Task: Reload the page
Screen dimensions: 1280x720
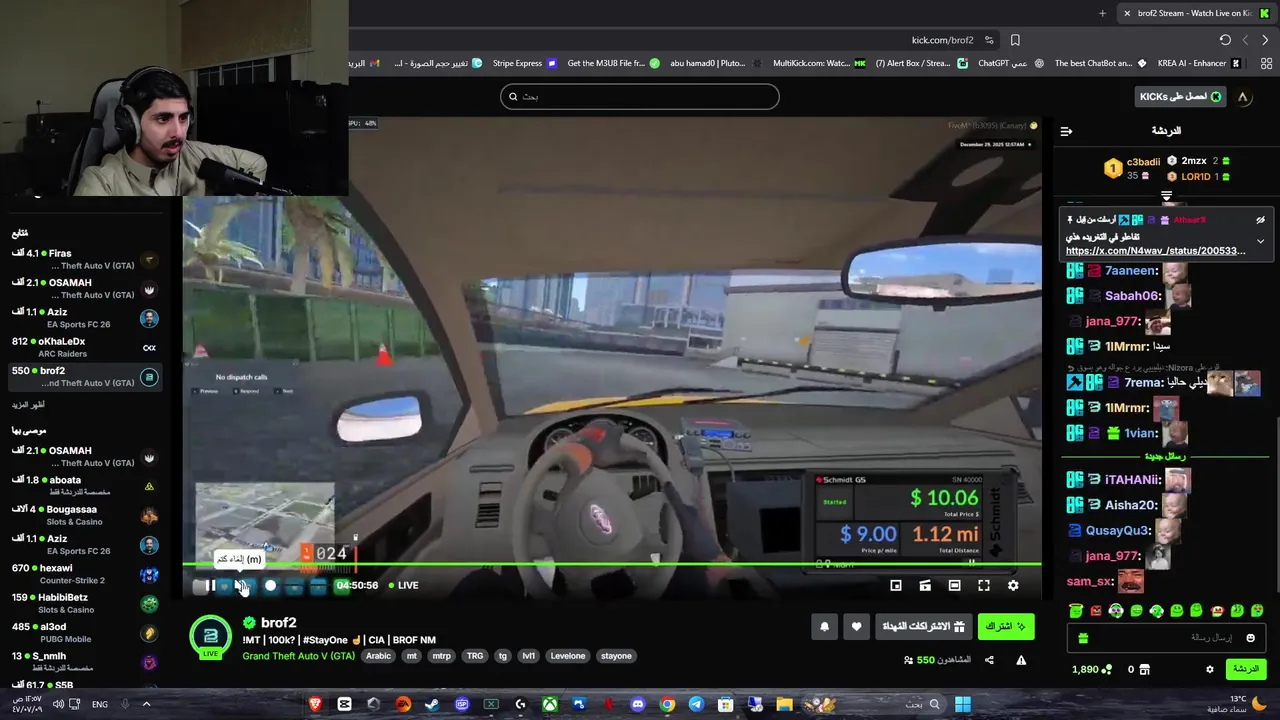Action: tap(1225, 40)
